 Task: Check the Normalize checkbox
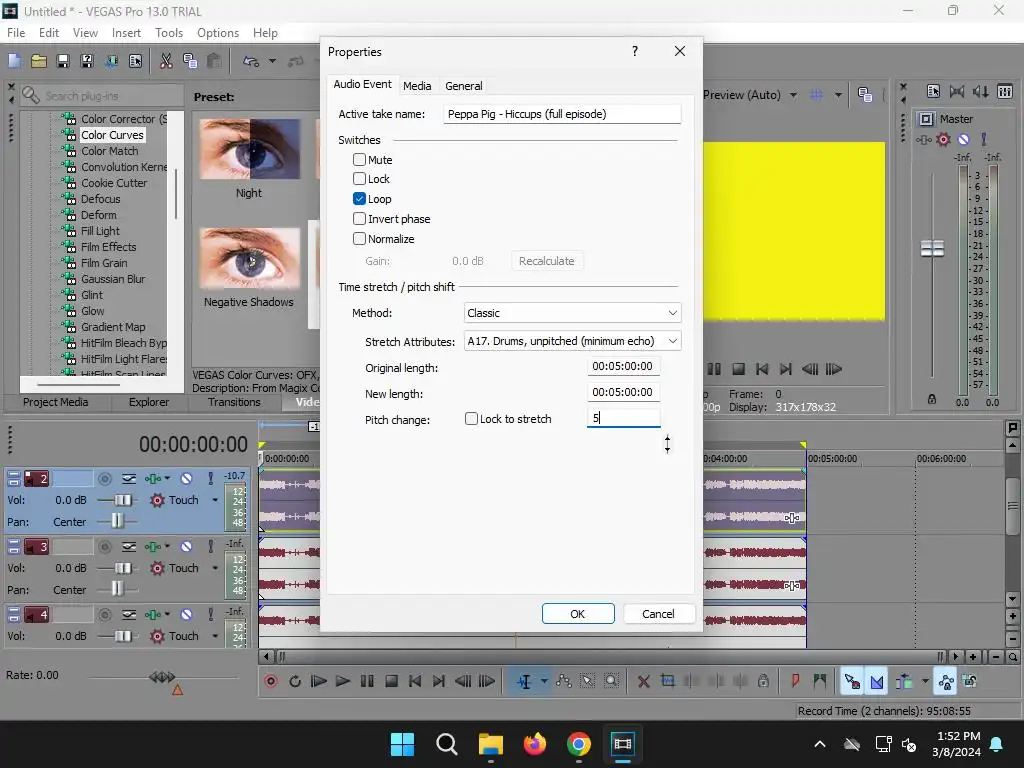click(359, 238)
